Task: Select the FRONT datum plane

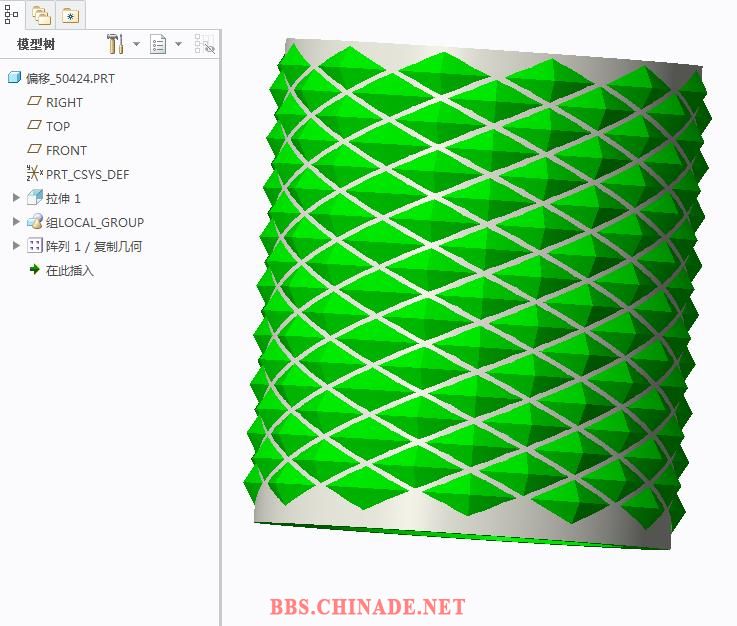Action: tap(66, 150)
